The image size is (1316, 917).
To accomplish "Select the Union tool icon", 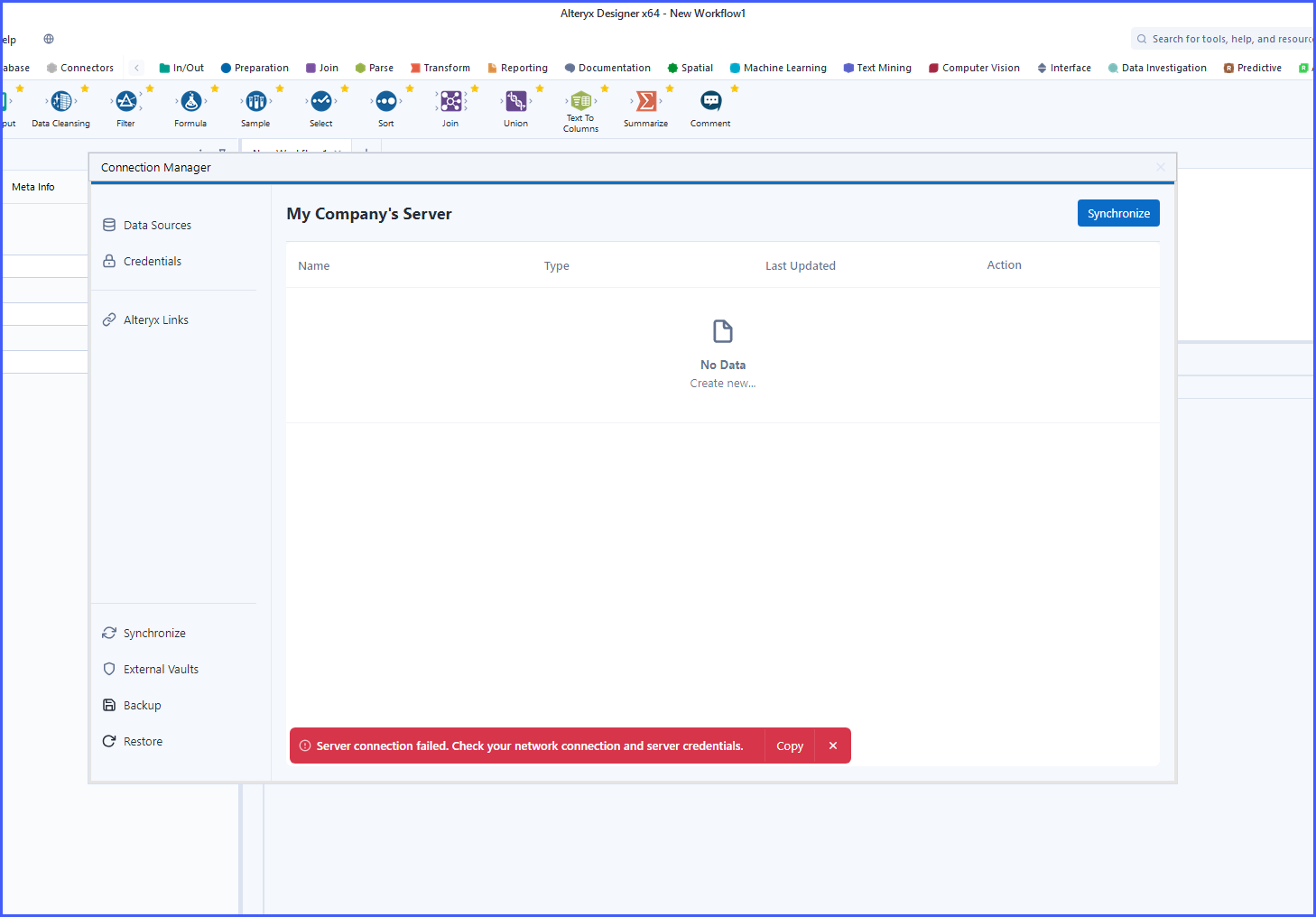I will coord(516,101).
